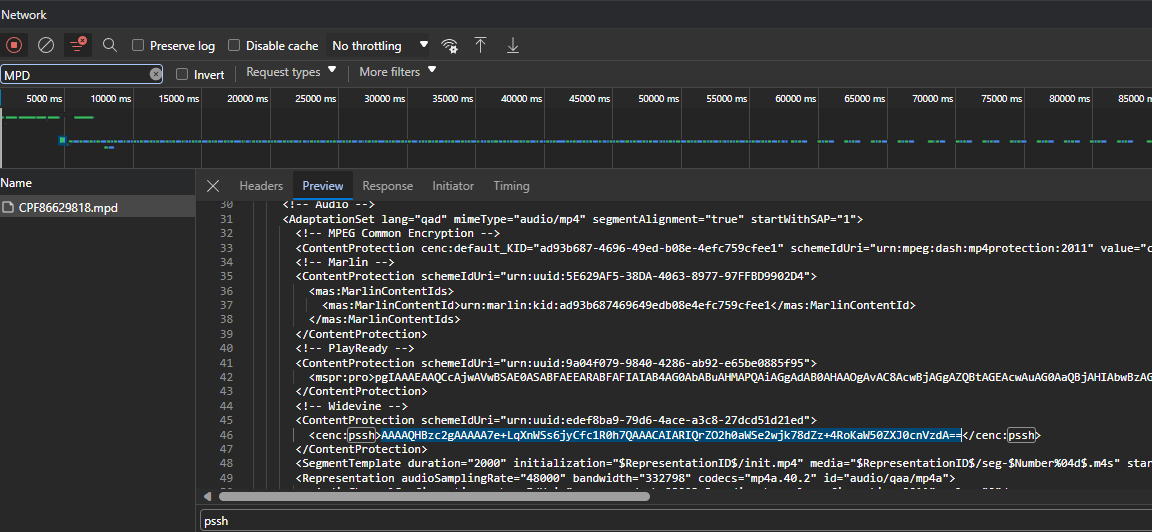Screen dimensions: 1152x532
Task: Open the No throttling dropdown
Action: click(x=380, y=46)
